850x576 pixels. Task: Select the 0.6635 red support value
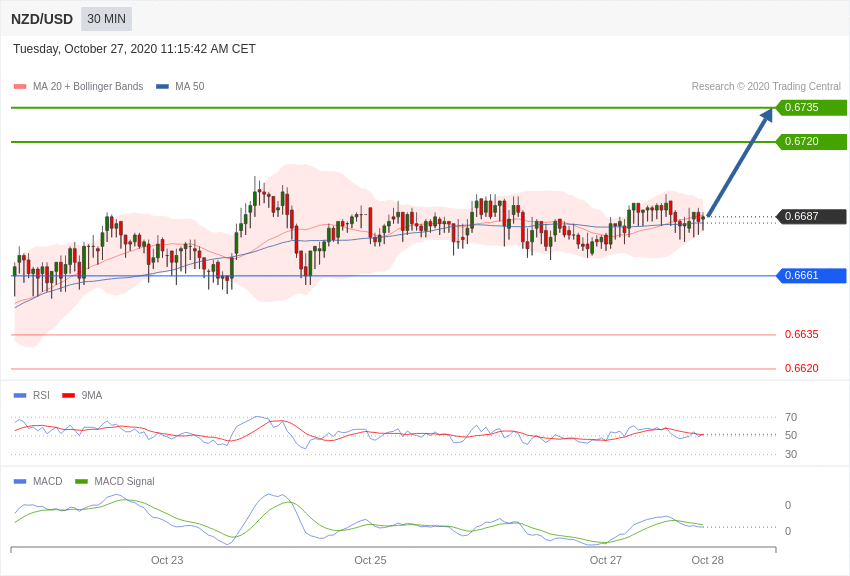tap(801, 334)
